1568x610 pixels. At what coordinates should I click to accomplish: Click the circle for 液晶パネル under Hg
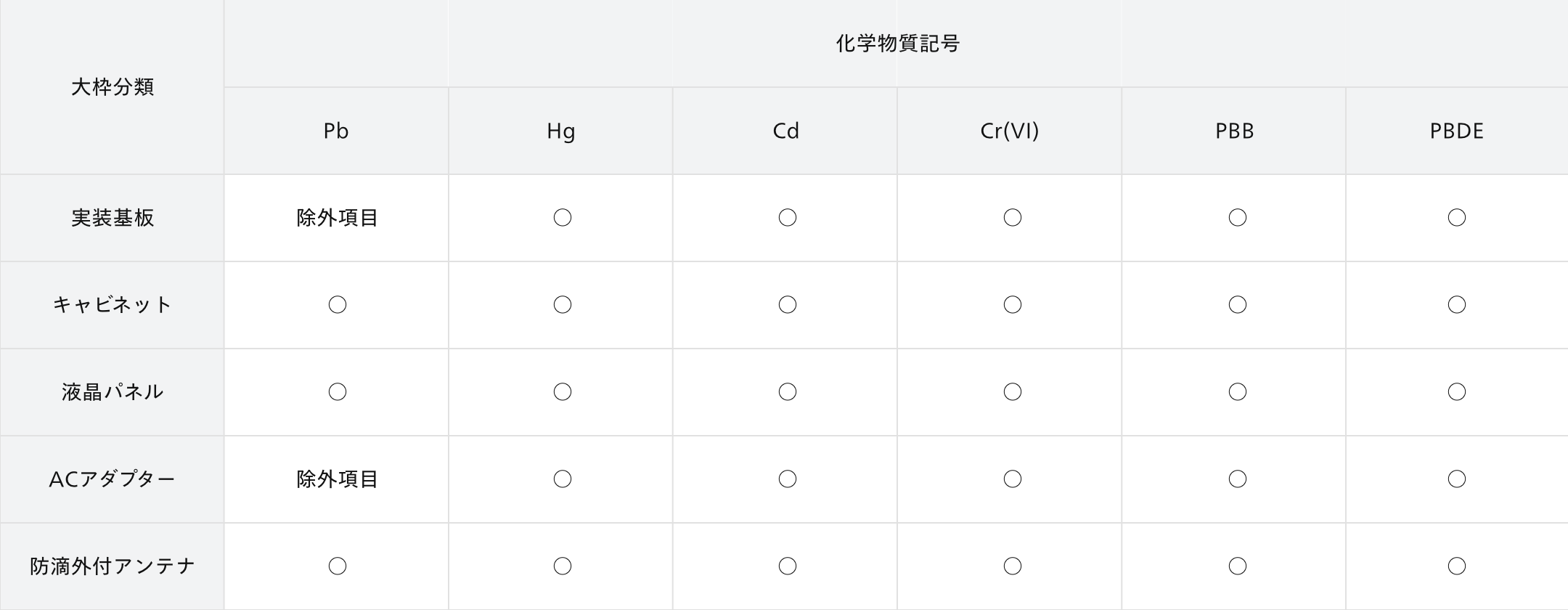coord(563,392)
